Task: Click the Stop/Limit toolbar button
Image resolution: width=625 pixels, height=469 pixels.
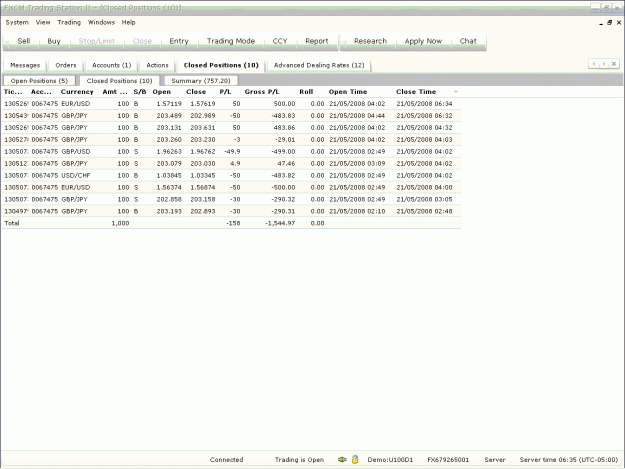Action: (96, 41)
